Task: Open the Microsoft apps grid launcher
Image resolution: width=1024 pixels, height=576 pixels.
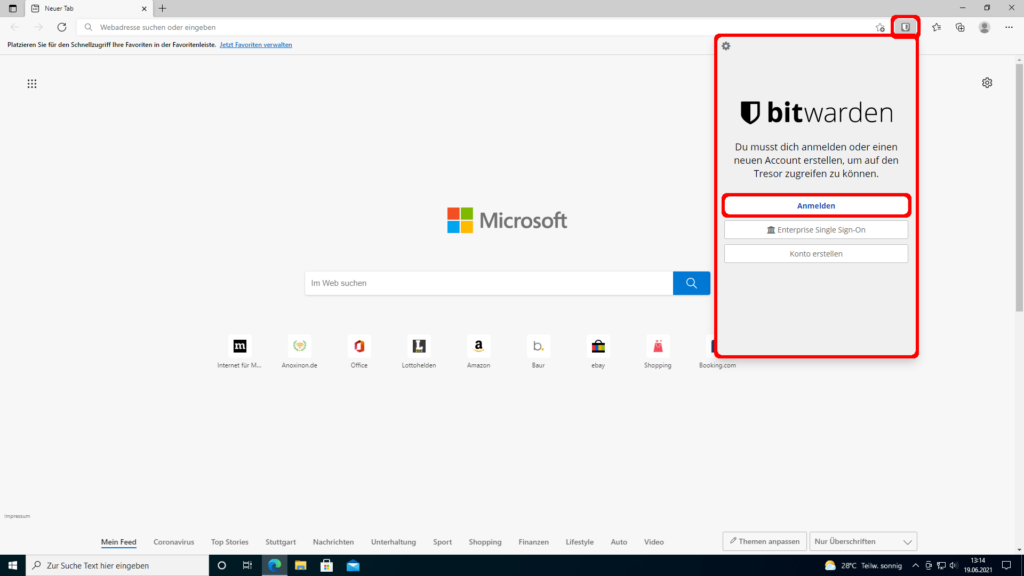Action: [x=32, y=84]
